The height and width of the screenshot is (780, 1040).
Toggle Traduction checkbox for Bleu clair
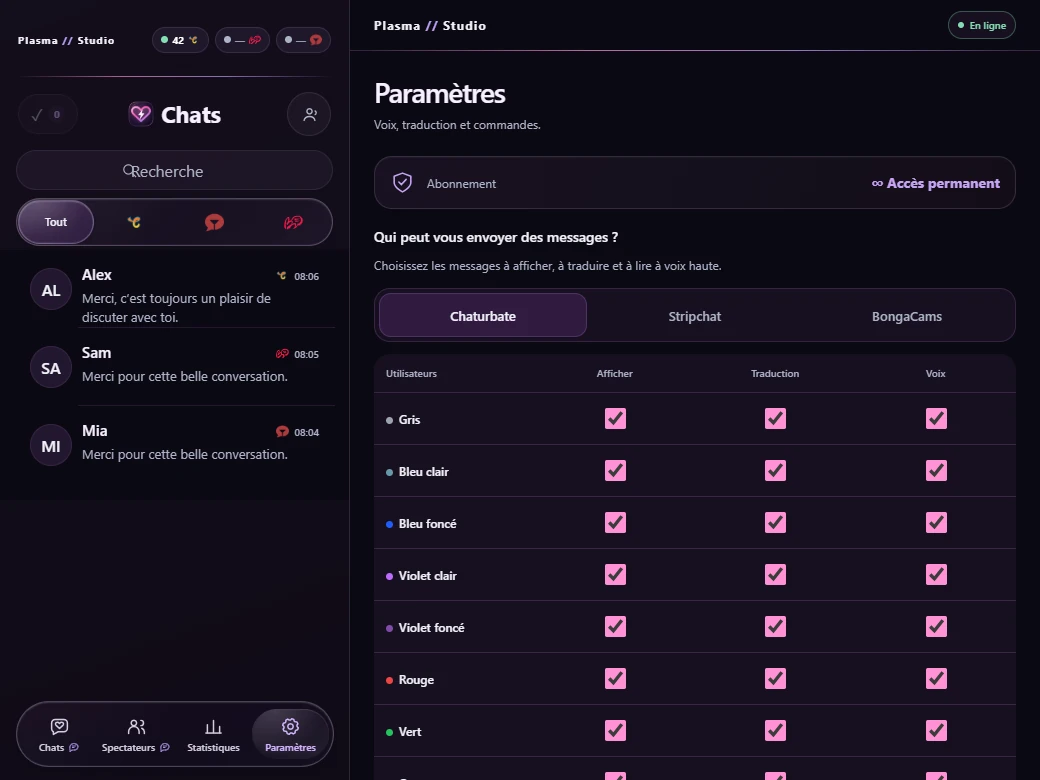point(775,470)
